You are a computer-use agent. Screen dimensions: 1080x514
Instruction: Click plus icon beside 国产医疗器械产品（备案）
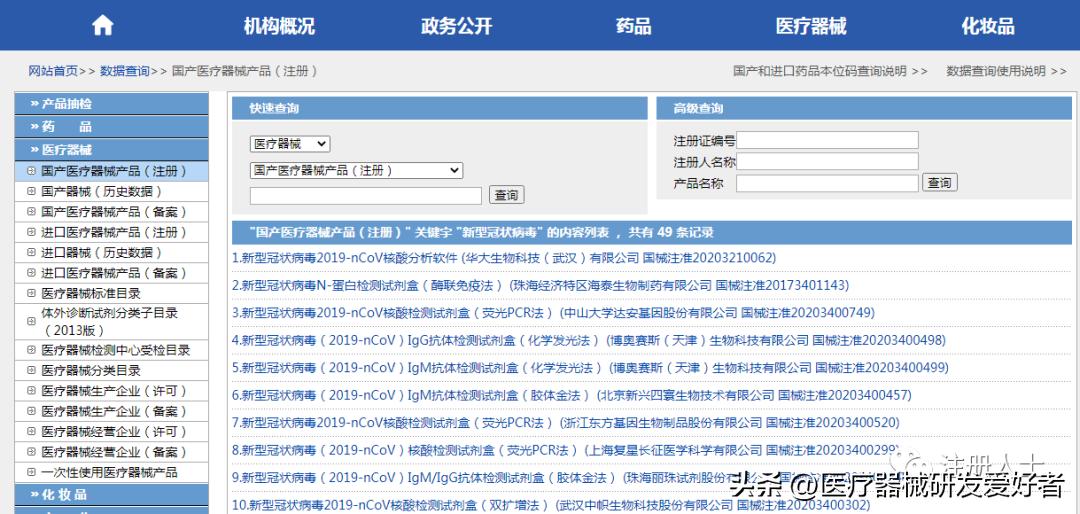click(x=31, y=212)
